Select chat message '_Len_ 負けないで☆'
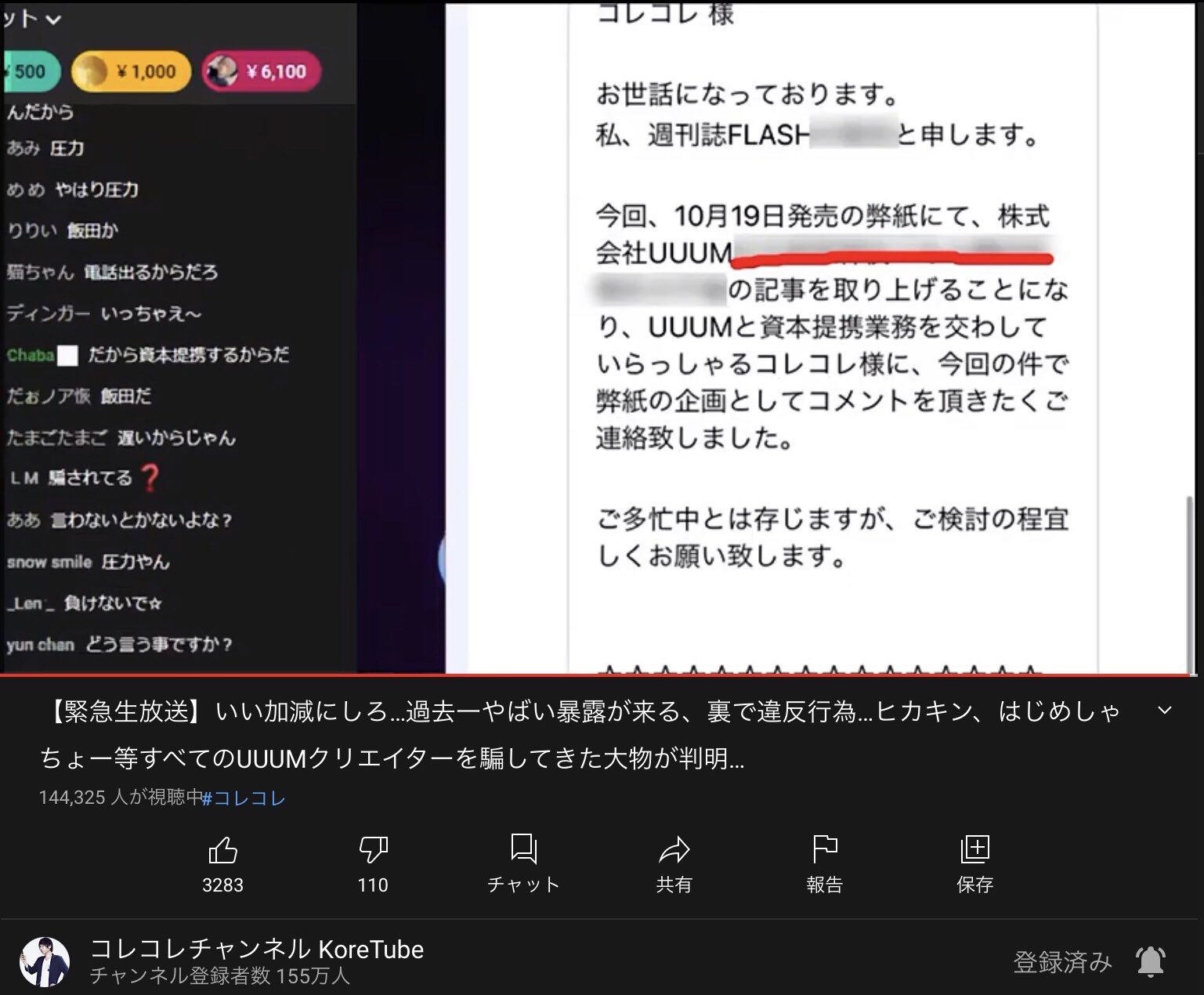Viewport: 1204px width, 995px height. [85, 603]
